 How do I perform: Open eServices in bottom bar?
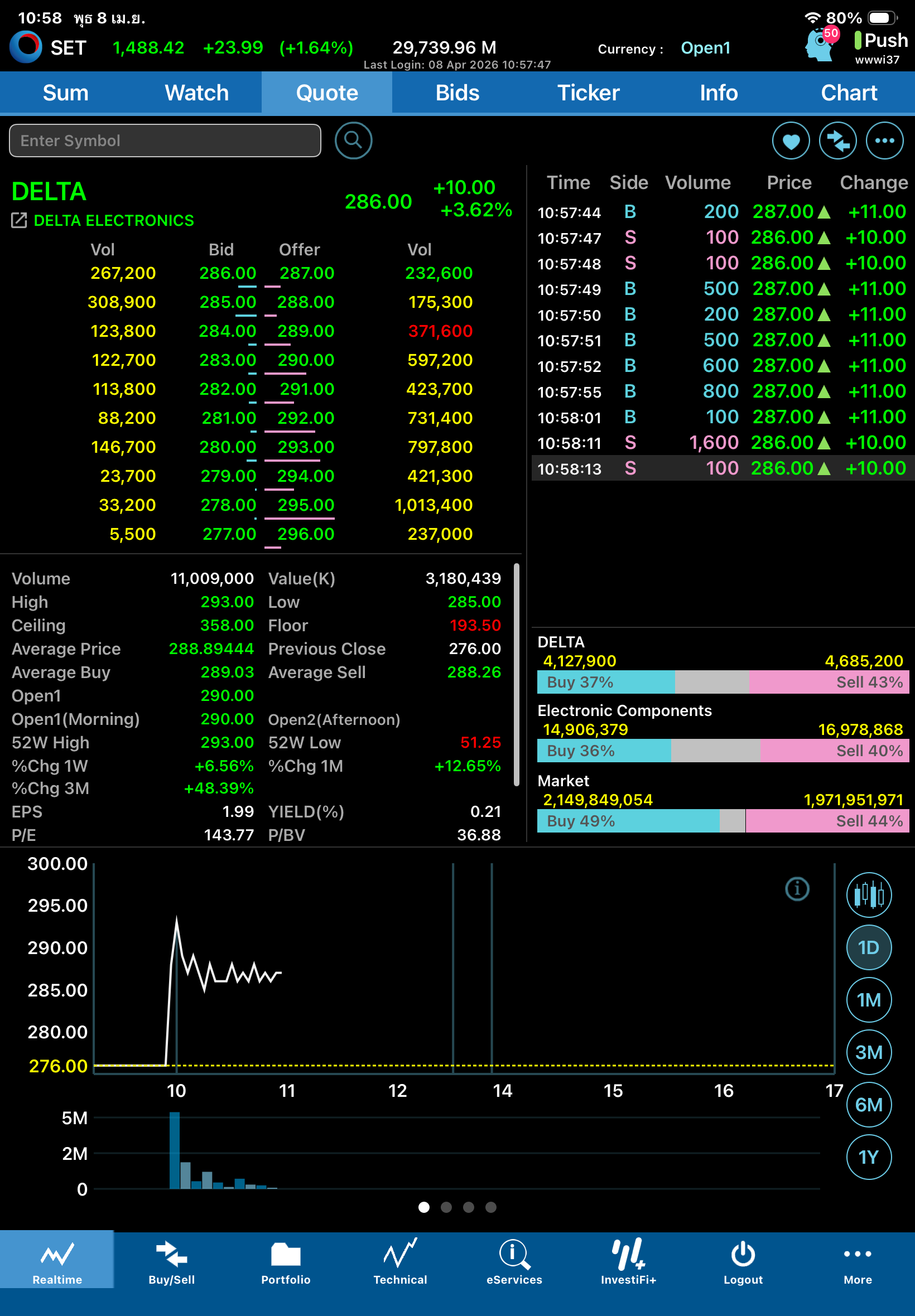click(x=514, y=1262)
